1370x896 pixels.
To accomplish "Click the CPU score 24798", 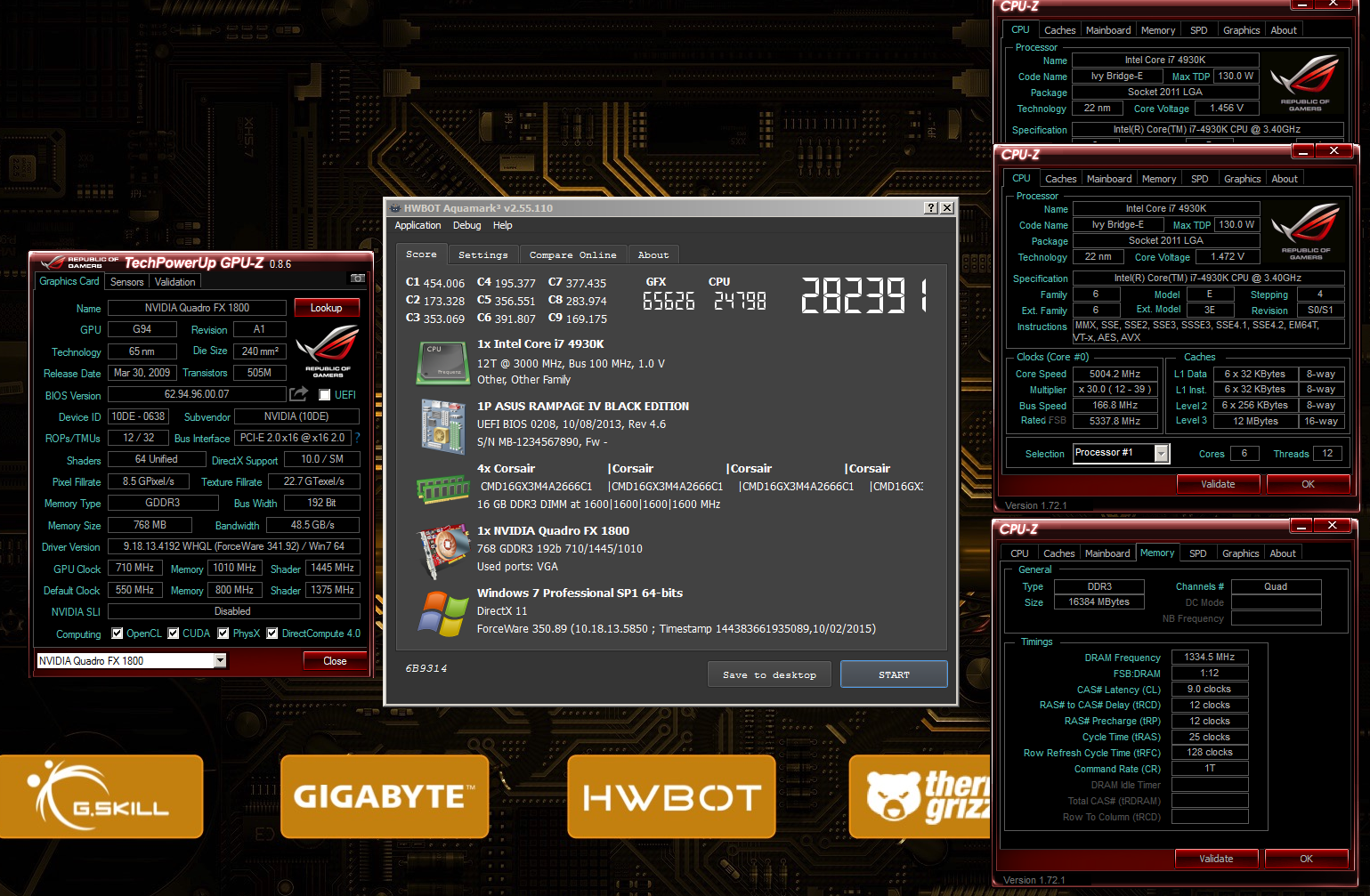I will (x=740, y=302).
